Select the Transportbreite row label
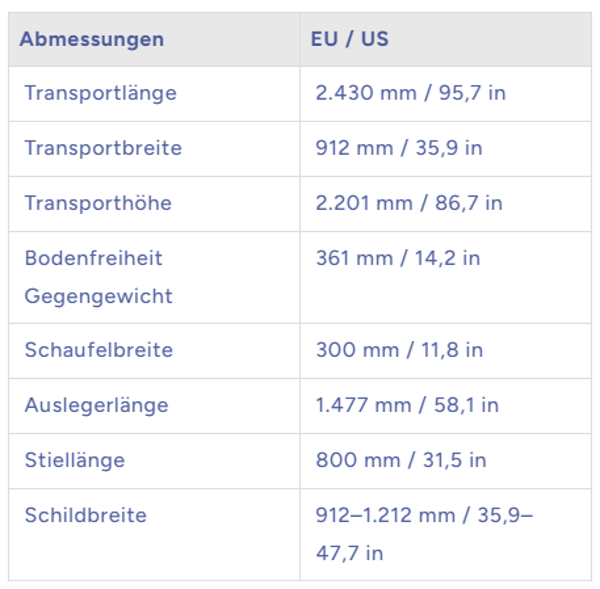 pyautogui.click(x=103, y=148)
